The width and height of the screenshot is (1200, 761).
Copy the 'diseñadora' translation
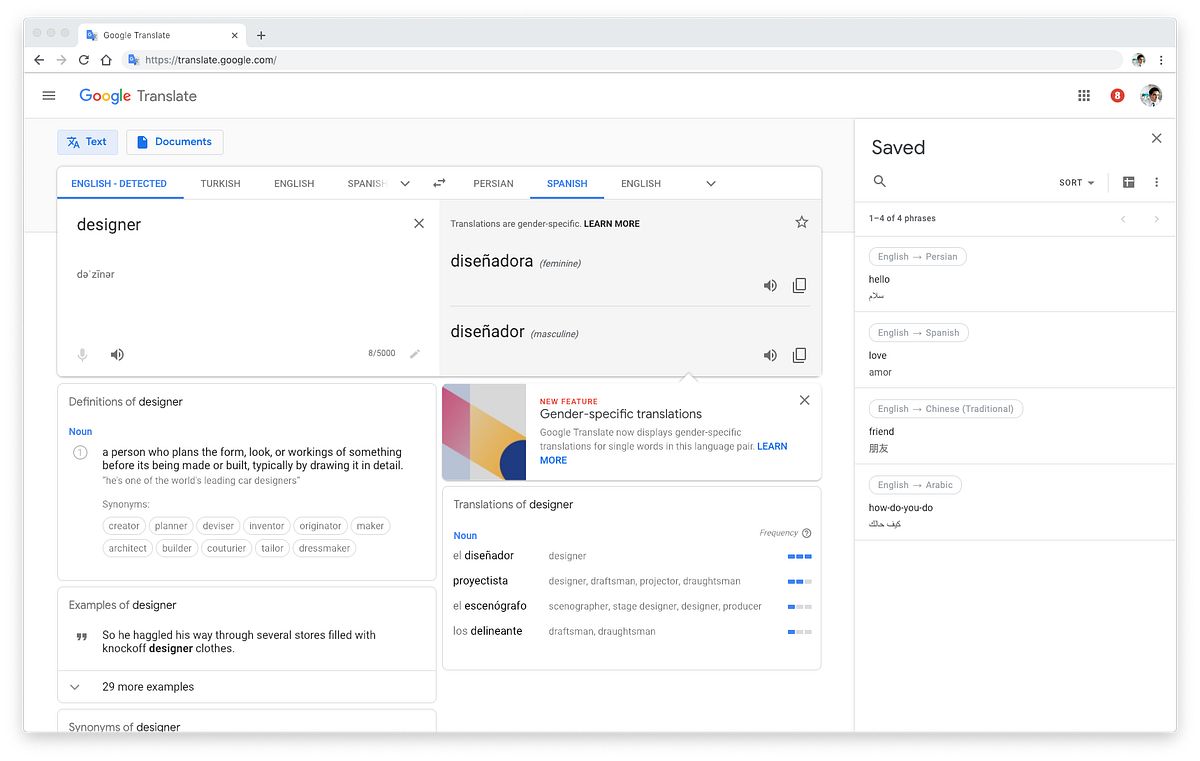tap(799, 285)
